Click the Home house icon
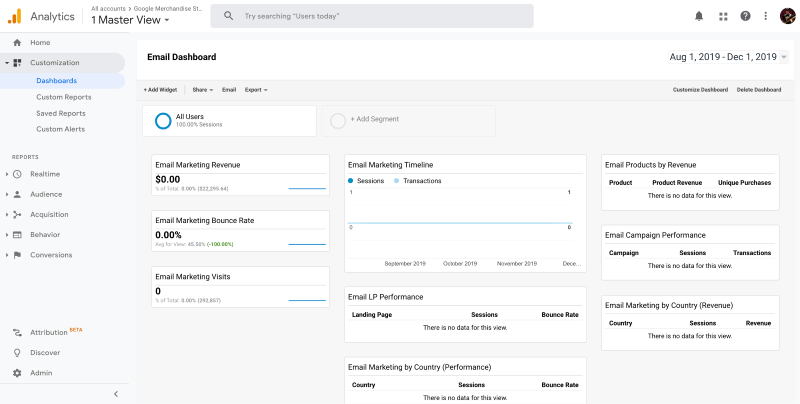The width and height of the screenshot is (800, 404). 17,42
